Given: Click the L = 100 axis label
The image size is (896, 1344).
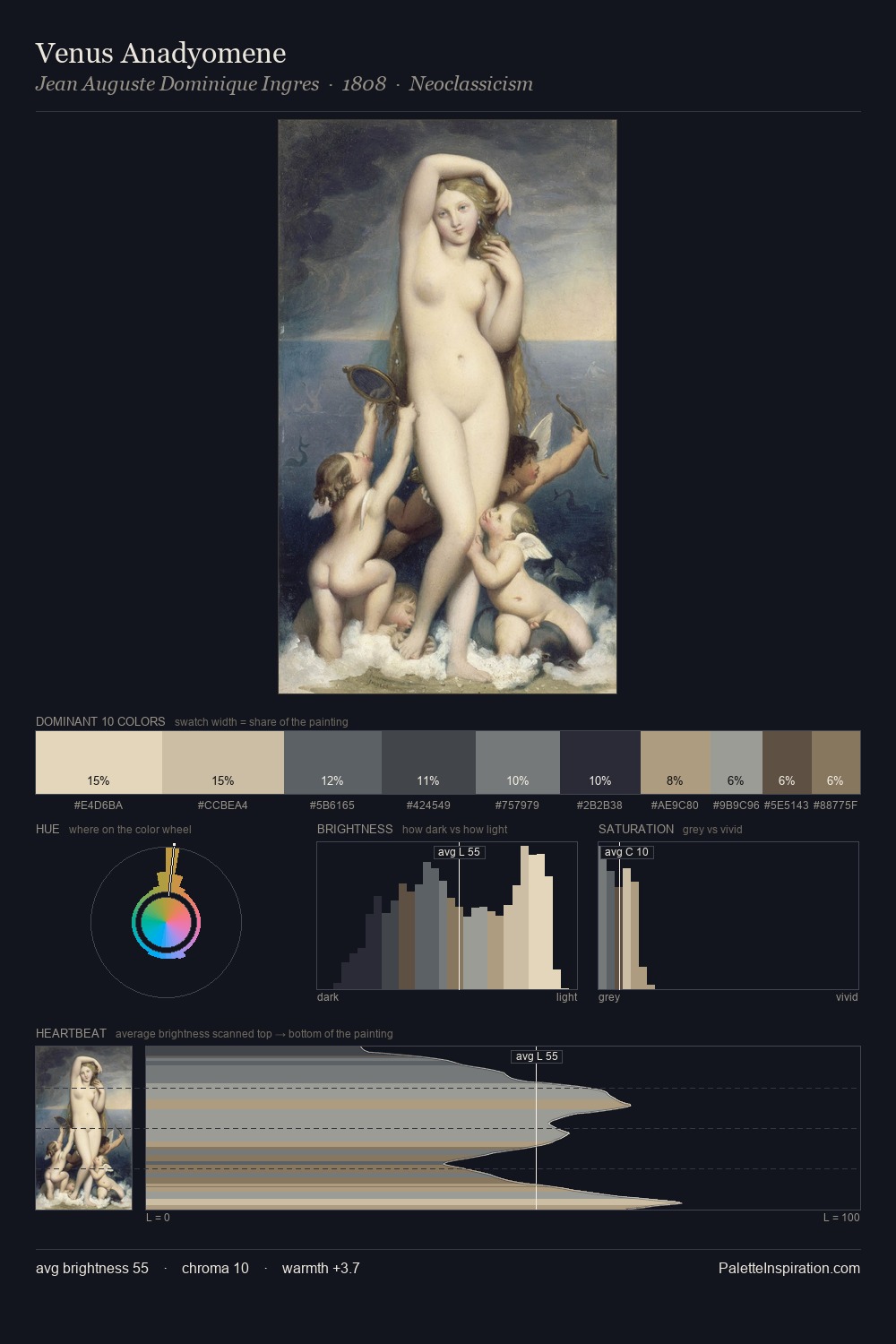Looking at the screenshot, I should click(841, 1218).
